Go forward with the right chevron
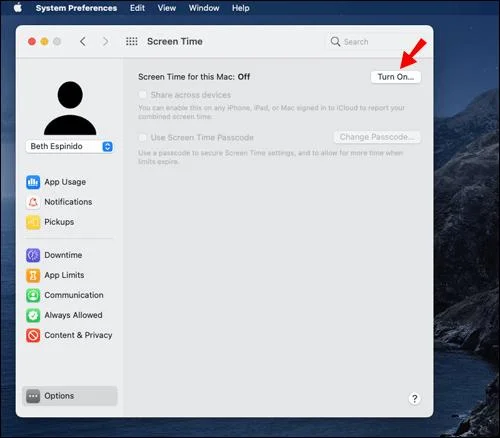This screenshot has width=500, height=438. click(105, 42)
